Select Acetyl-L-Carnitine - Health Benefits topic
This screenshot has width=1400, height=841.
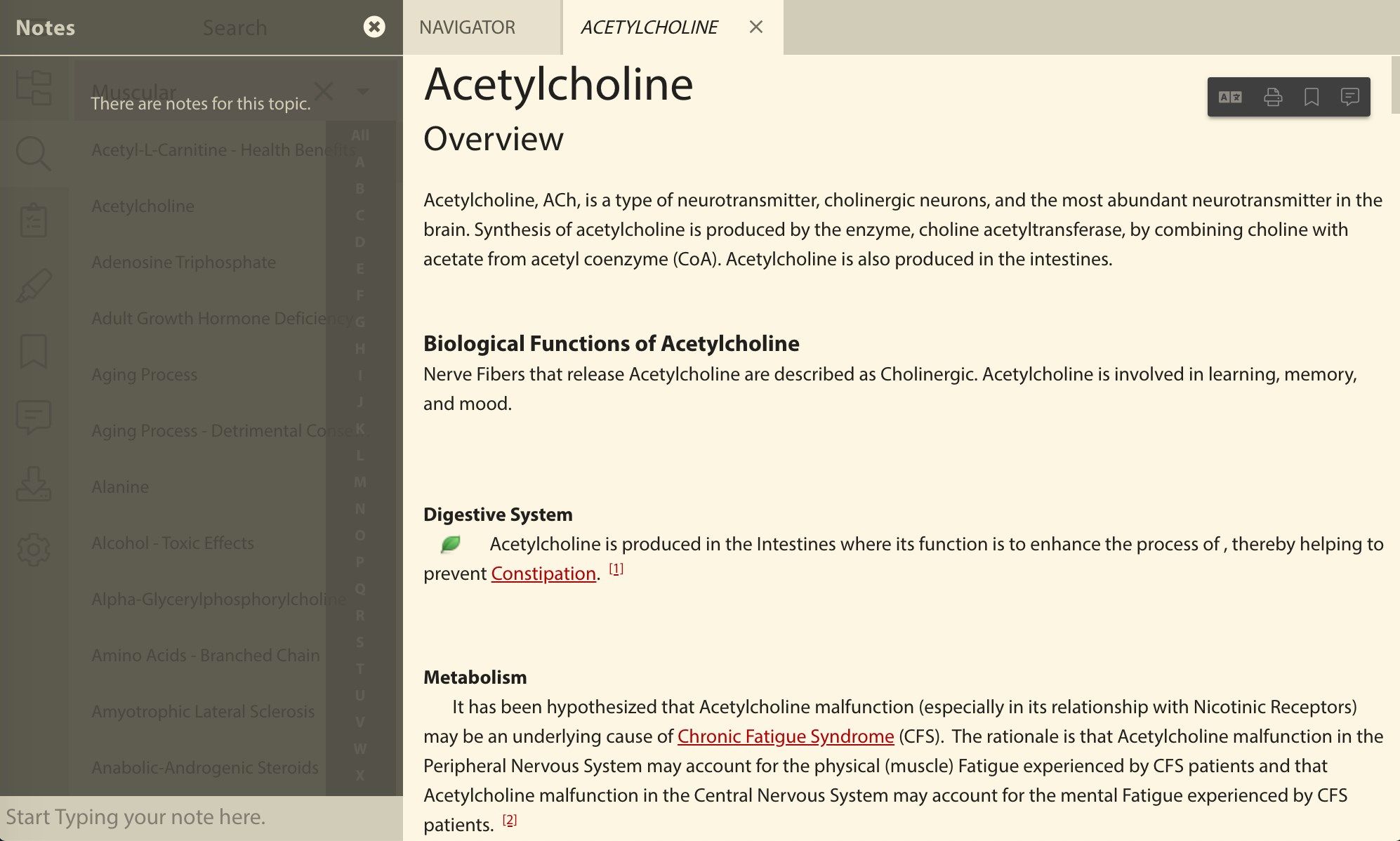[x=223, y=150]
